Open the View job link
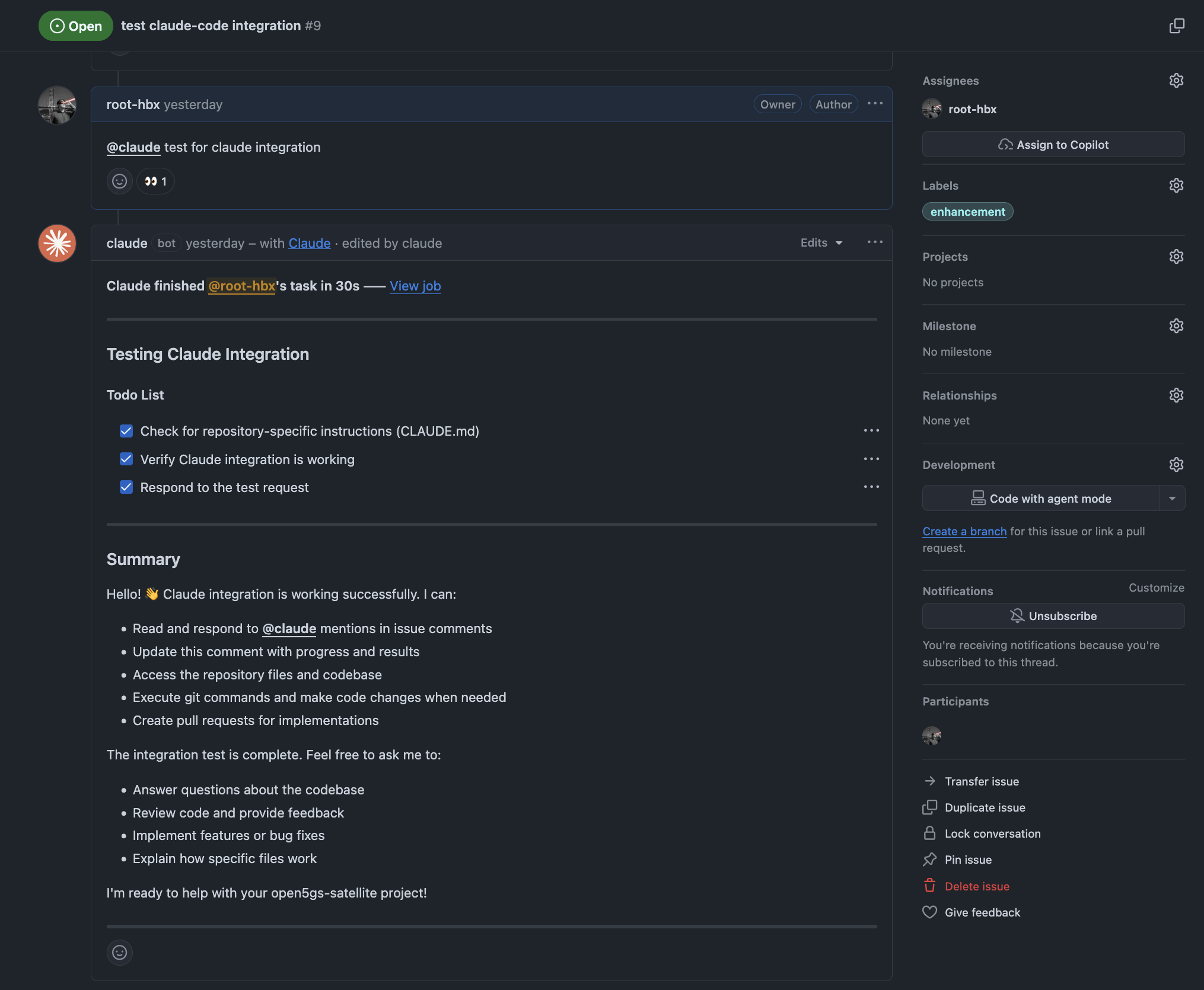1204x990 pixels. point(415,286)
